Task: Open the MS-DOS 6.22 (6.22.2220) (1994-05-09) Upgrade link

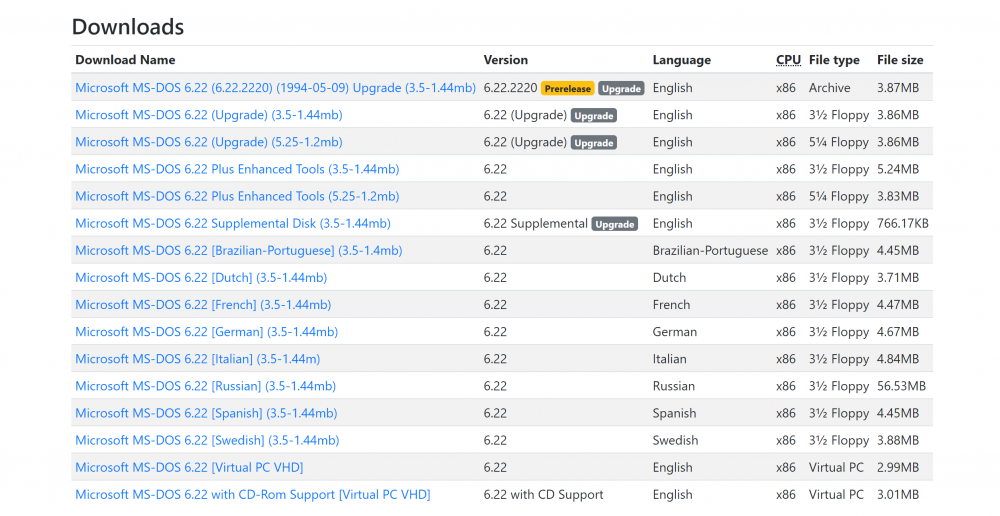Action: [x=276, y=88]
